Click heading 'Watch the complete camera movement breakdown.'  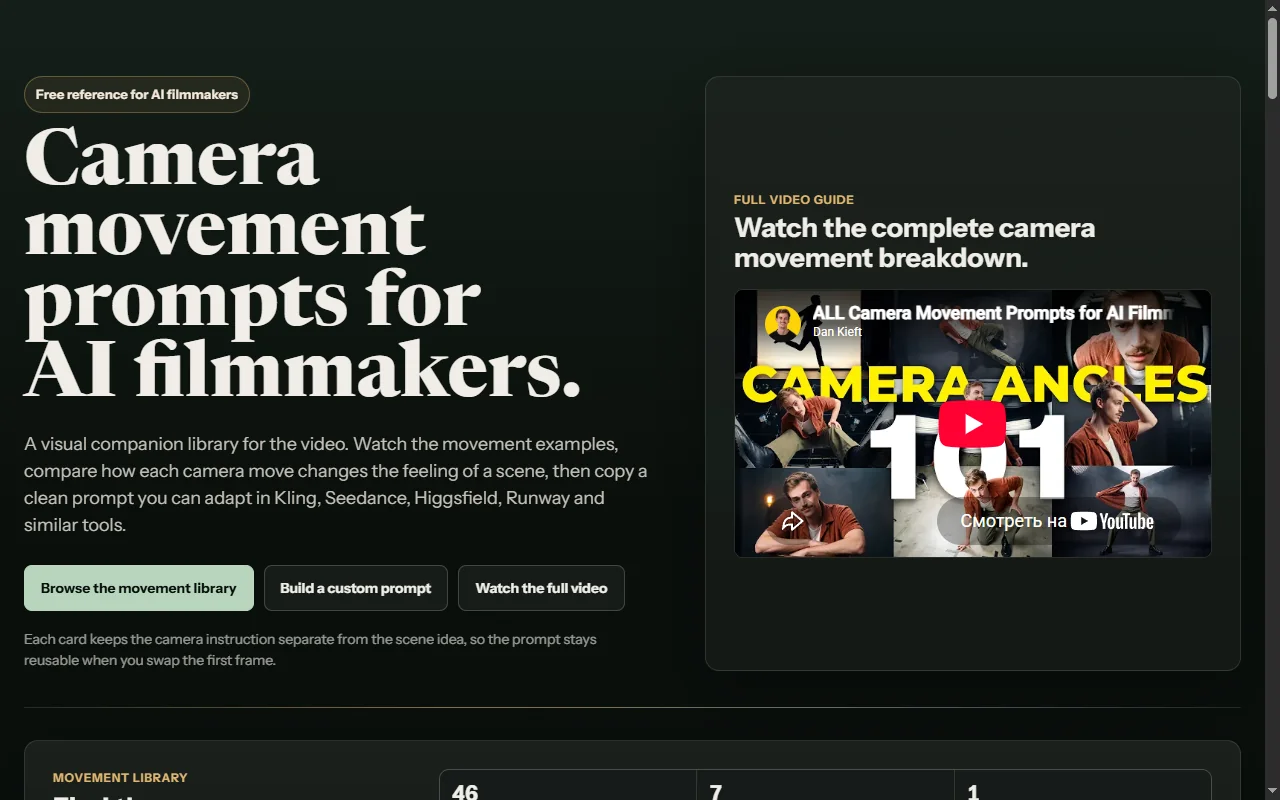pyautogui.click(x=915, y=243)
